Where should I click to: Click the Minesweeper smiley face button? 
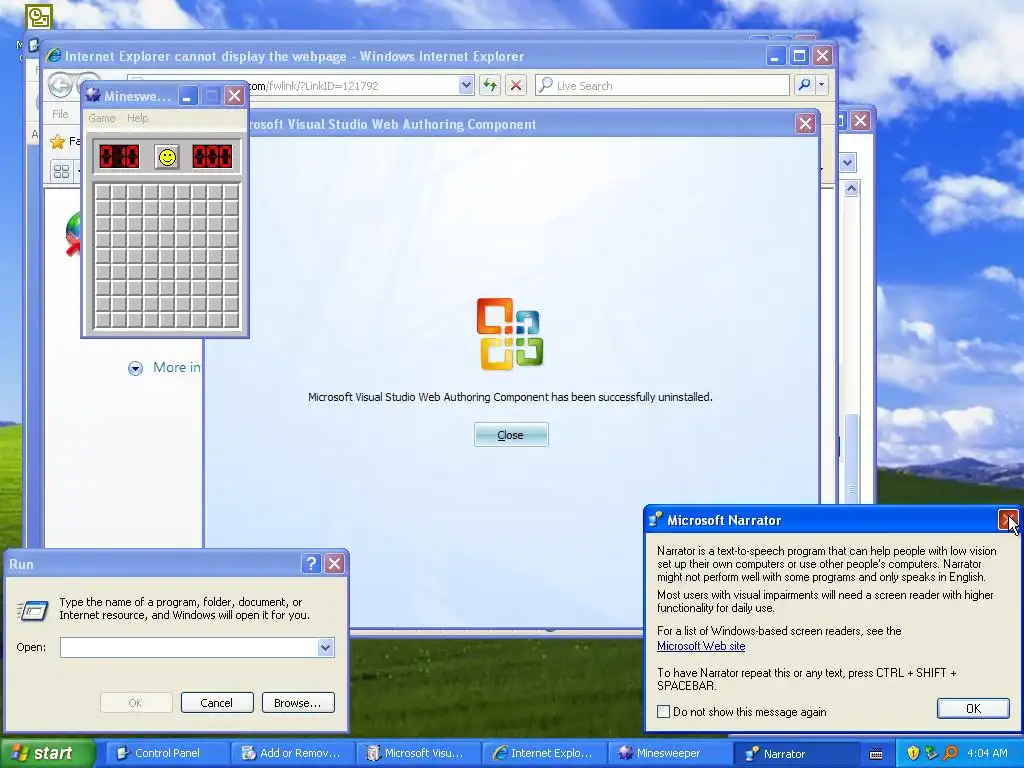coord(167,157)
